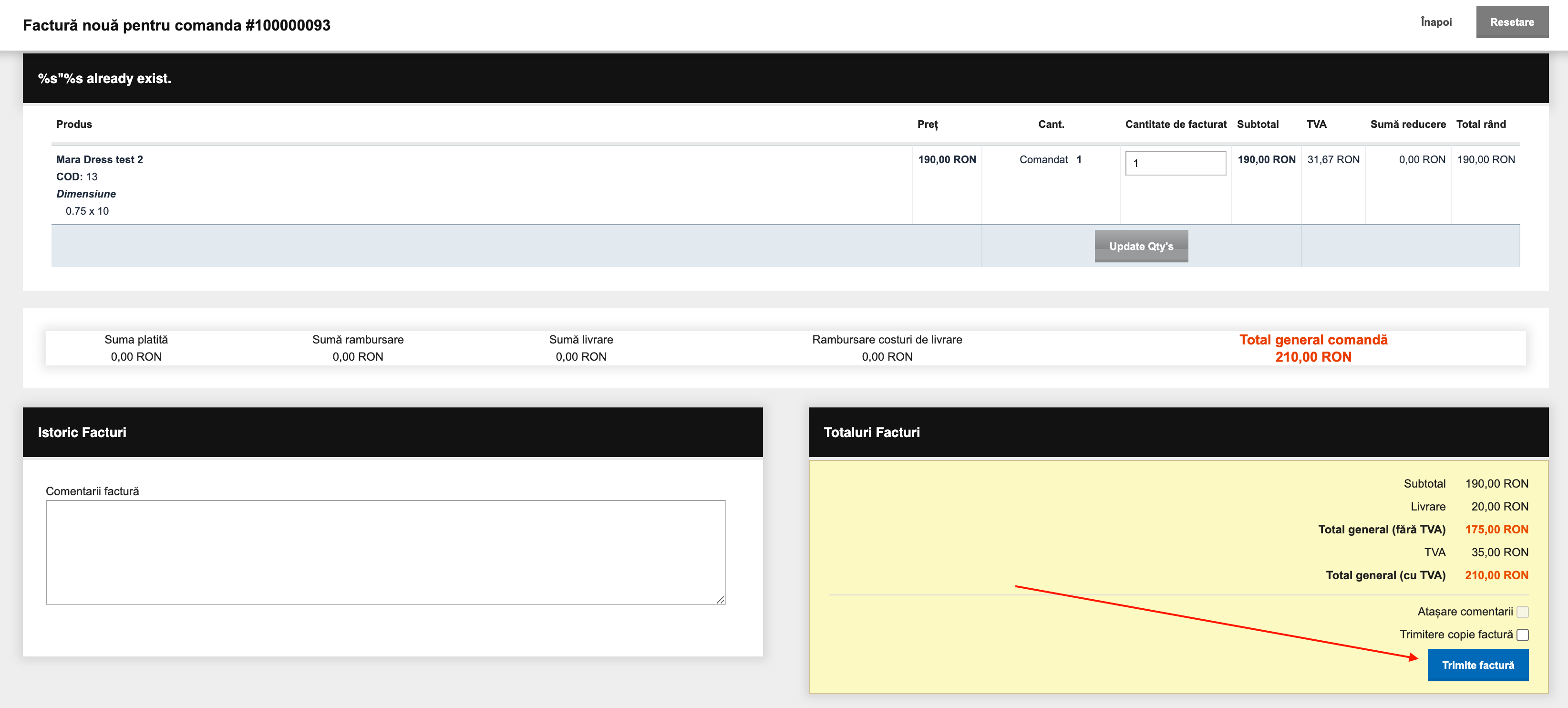Click the Update Qty's button
The width and height of the screenshot is (1568, 708).
pyautogui.click(x=1141, y=246)
